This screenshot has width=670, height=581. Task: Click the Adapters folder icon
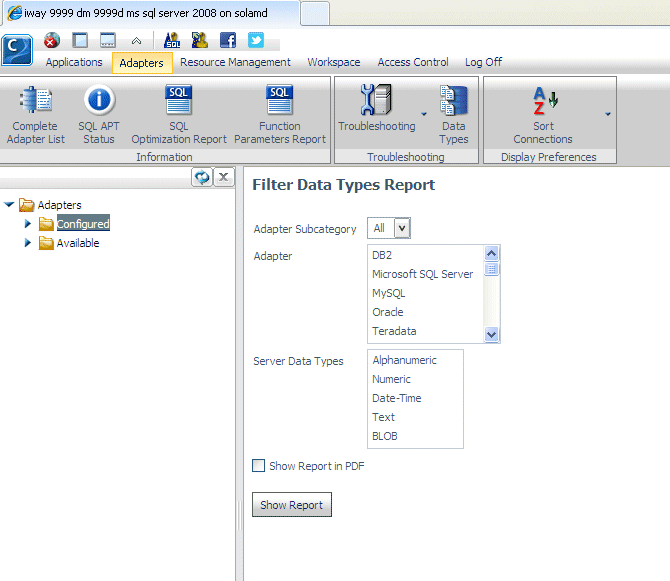click(x=26, y=205)
